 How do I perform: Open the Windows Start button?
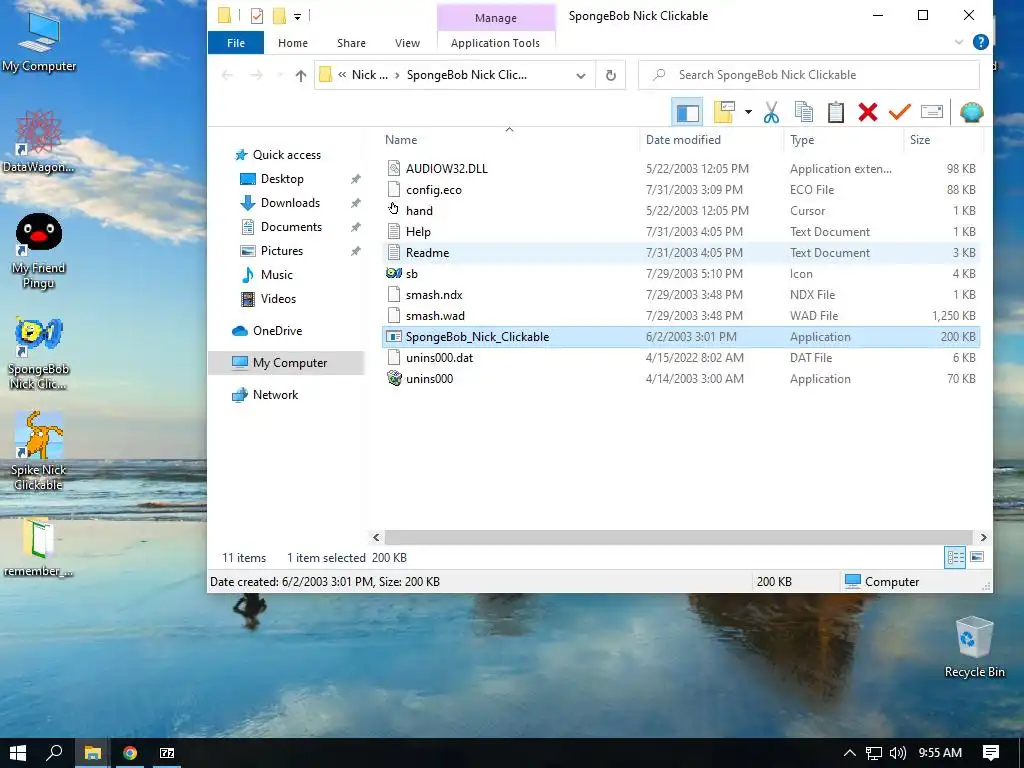[18, 753]
